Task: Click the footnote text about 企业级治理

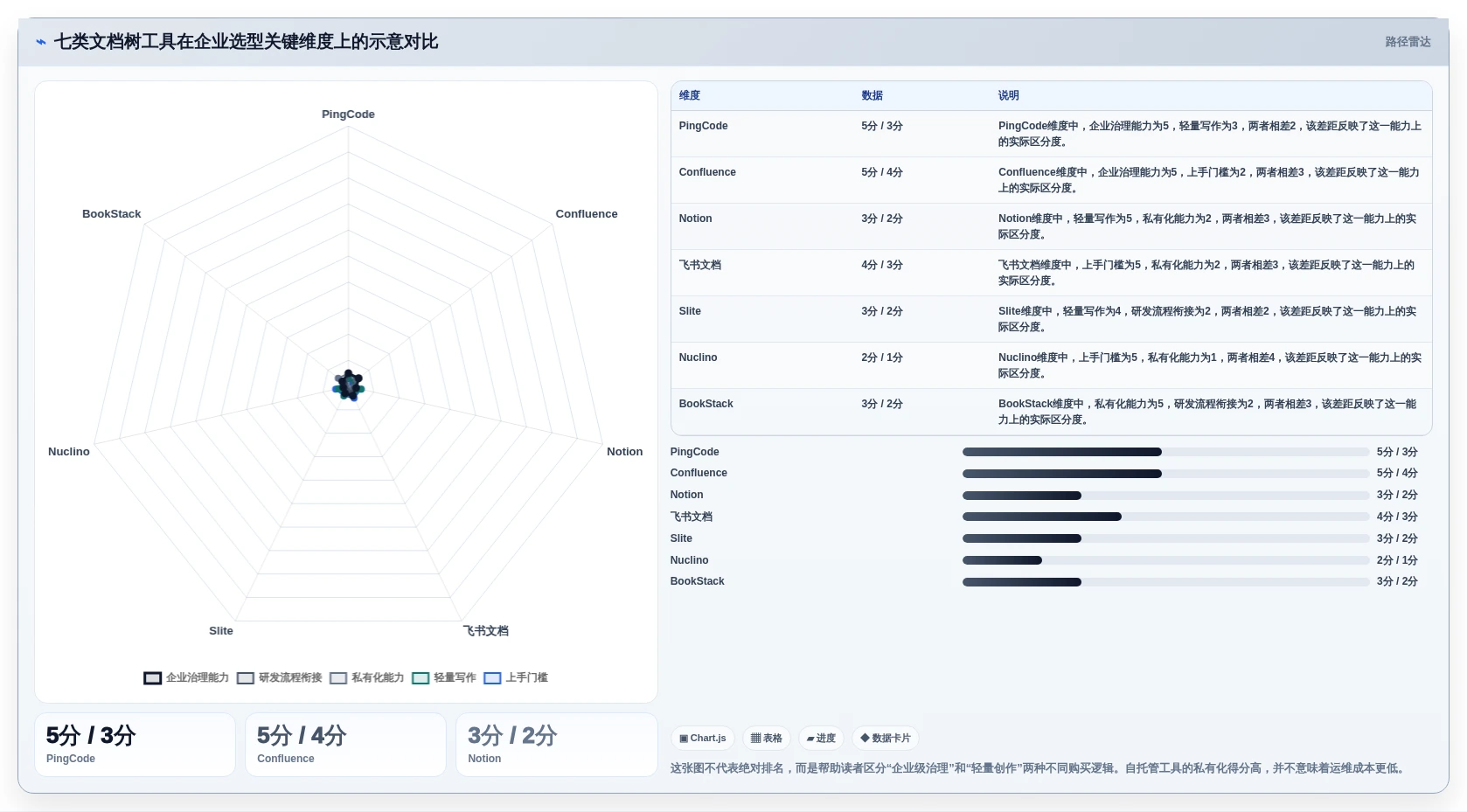Action: (x=1039, y=768)
